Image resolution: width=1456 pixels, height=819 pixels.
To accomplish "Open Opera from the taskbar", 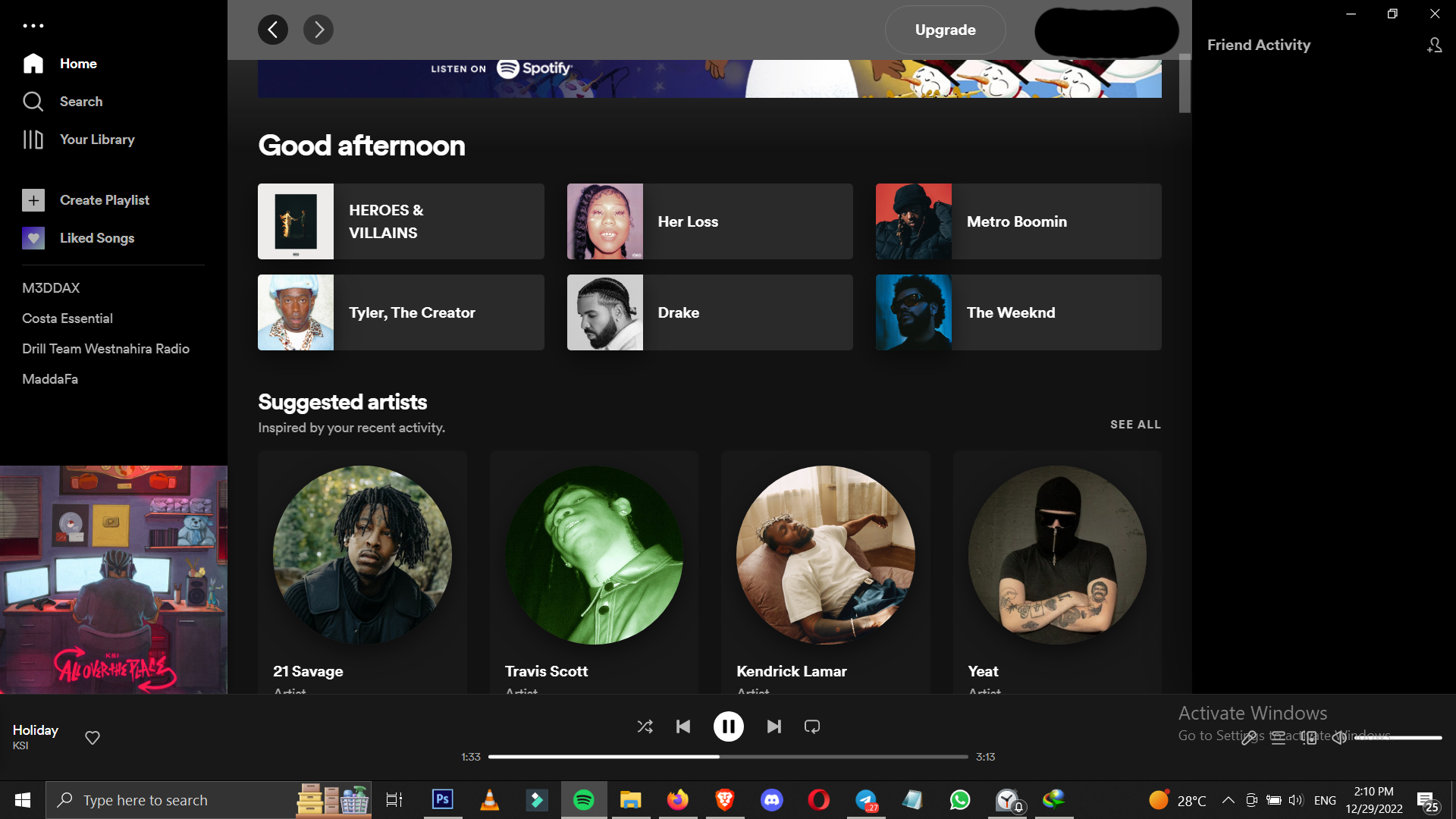I will point(819,800).
